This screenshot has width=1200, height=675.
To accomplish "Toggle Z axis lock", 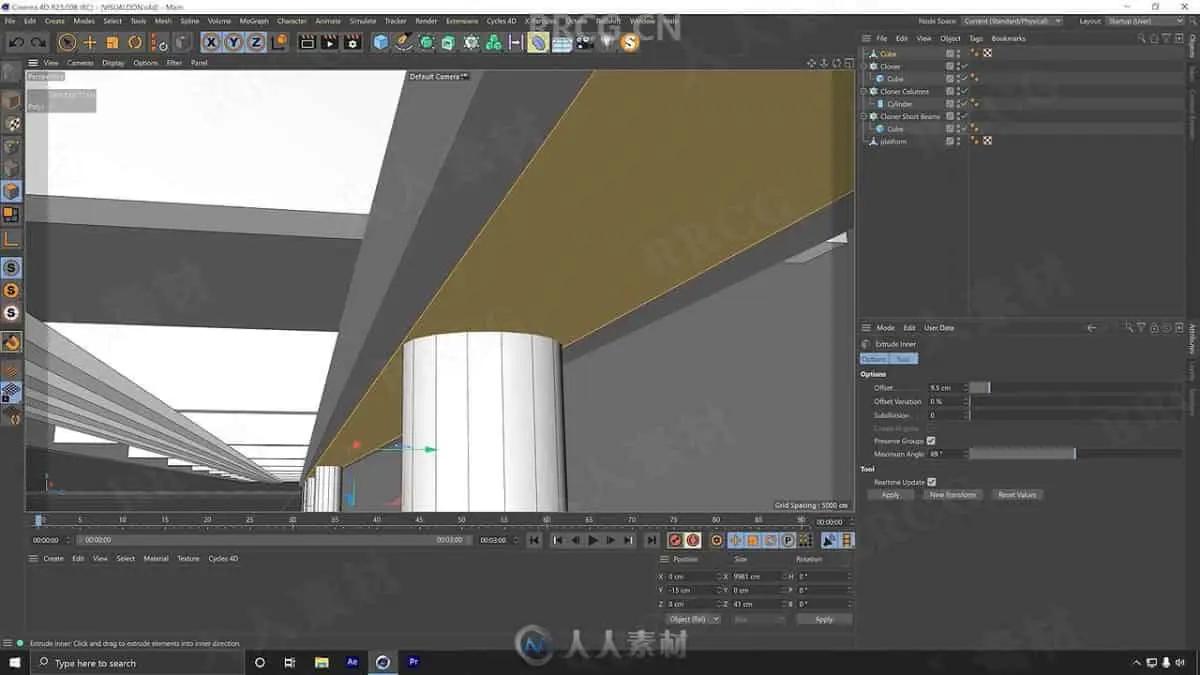I will 256,42.
